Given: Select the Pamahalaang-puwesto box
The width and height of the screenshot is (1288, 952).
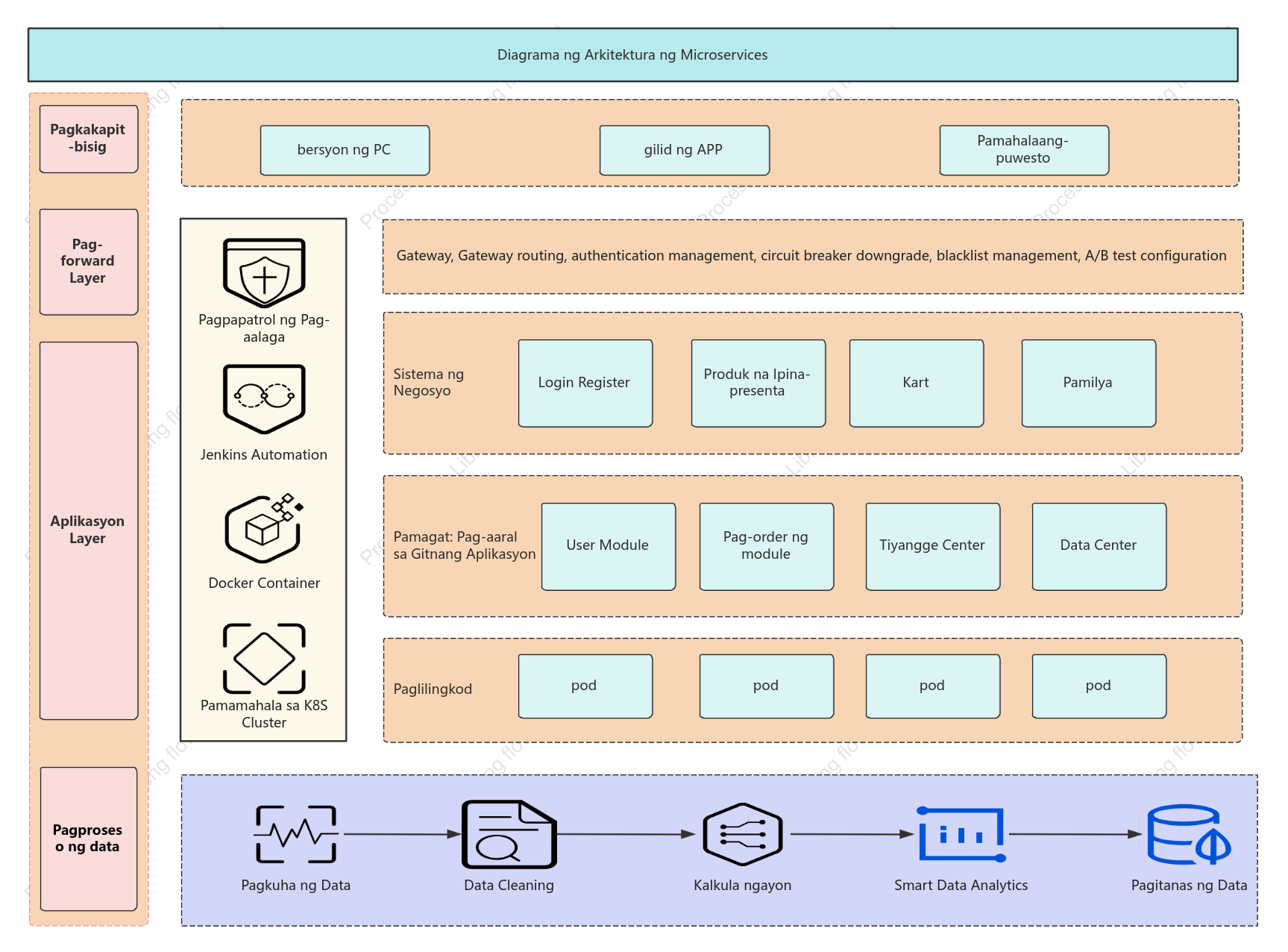Looking at the screenshot, I should pyautogui.click(x=1024, y=150).
